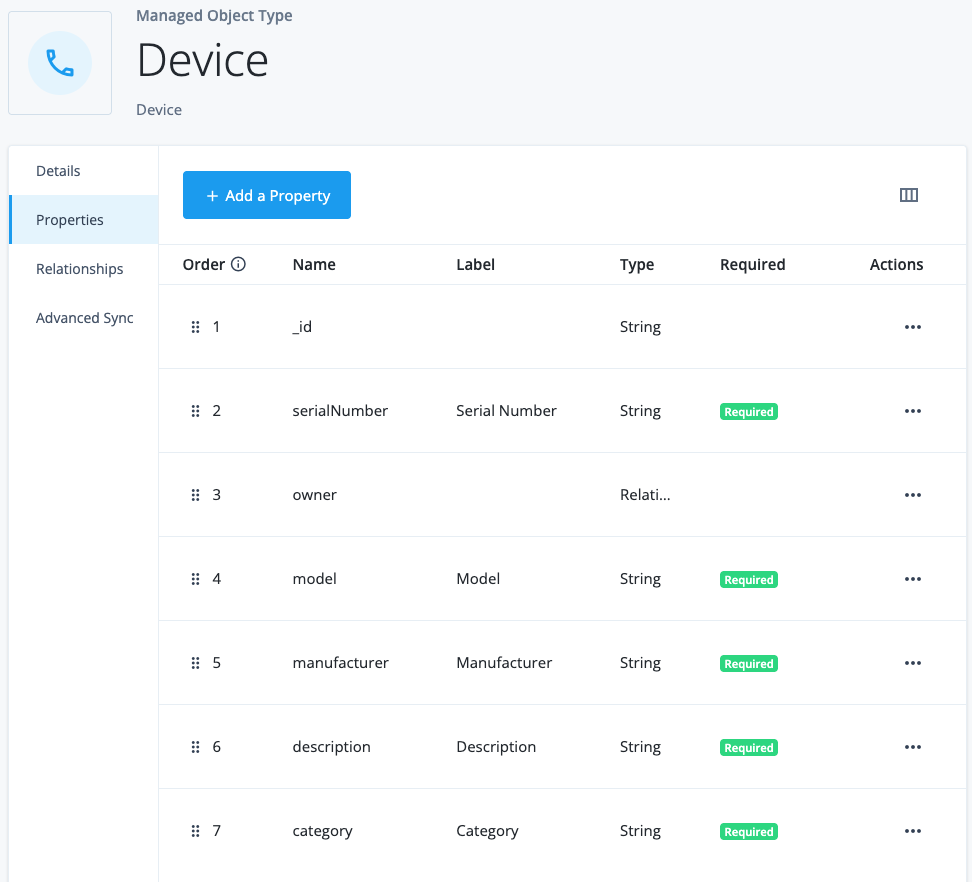Click the large Device title
The image size is (972, 882).
202,61
